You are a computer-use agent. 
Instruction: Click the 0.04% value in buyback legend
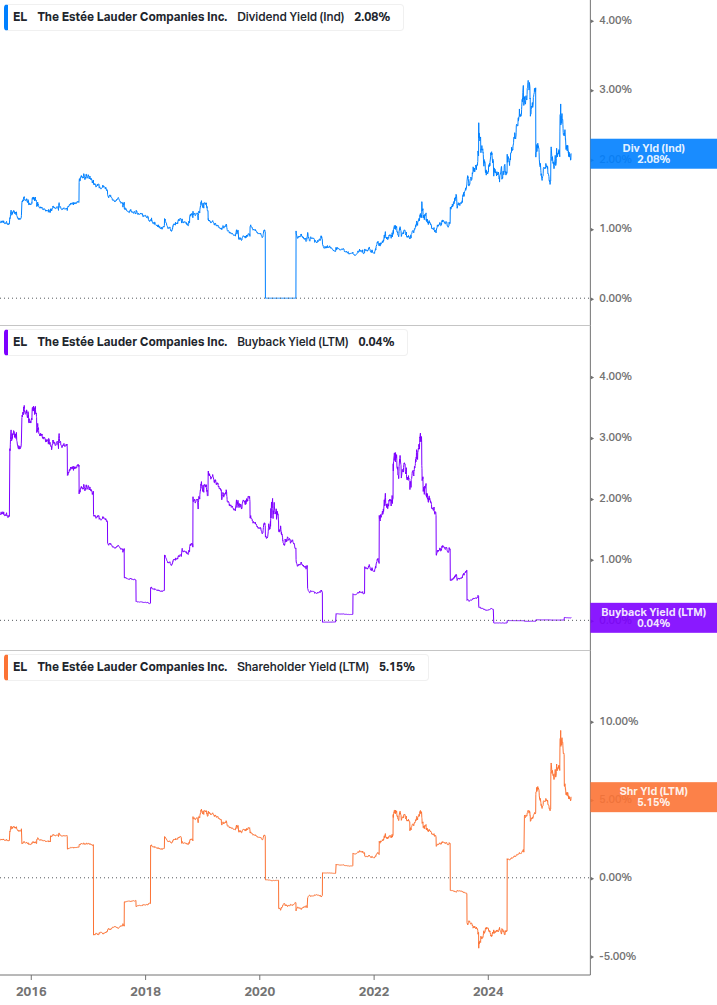point(376,342)
